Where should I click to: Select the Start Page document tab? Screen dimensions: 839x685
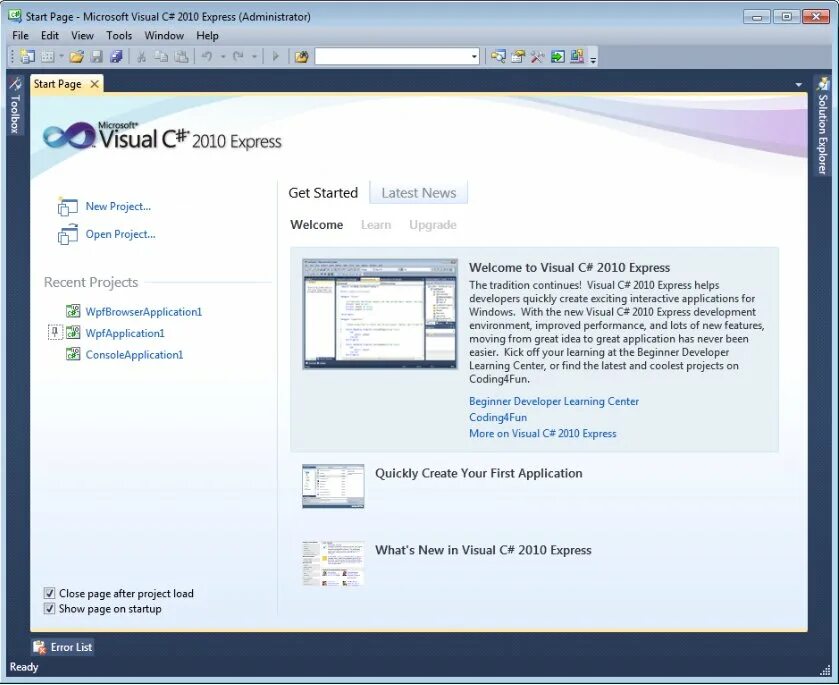[x=58, y=84]
